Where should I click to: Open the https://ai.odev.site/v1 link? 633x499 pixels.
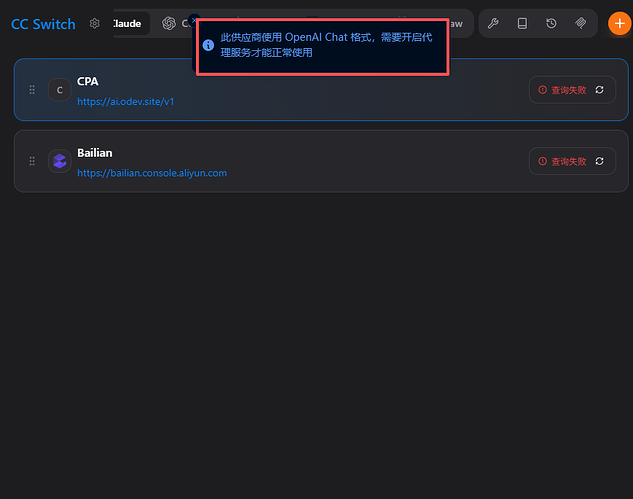[126, 101]
